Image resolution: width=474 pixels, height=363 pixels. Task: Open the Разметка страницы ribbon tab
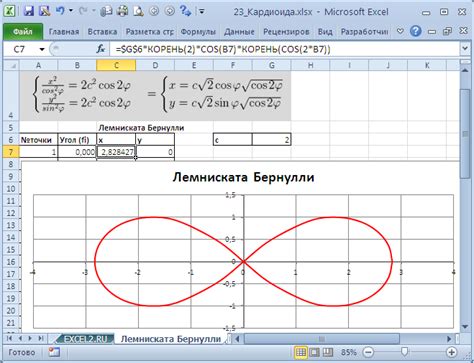click(149, 32)
